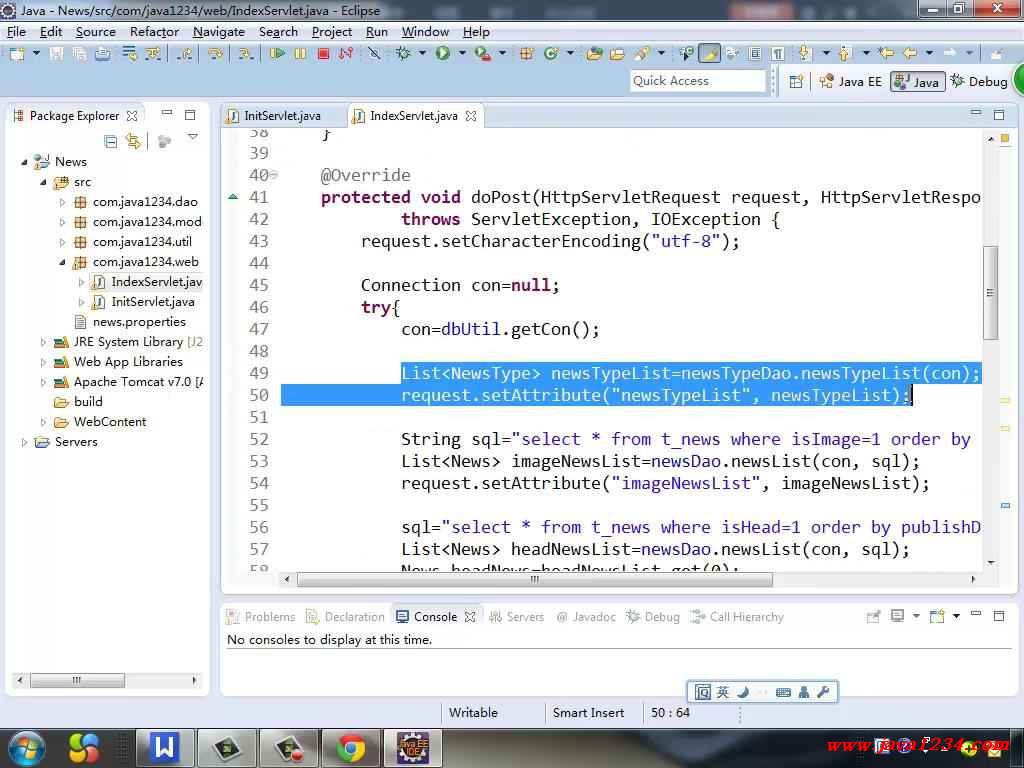Click the Disconnect debug icon
Image resolution: width=1024 pixels, height=768 pixels.
coord(346,54)
